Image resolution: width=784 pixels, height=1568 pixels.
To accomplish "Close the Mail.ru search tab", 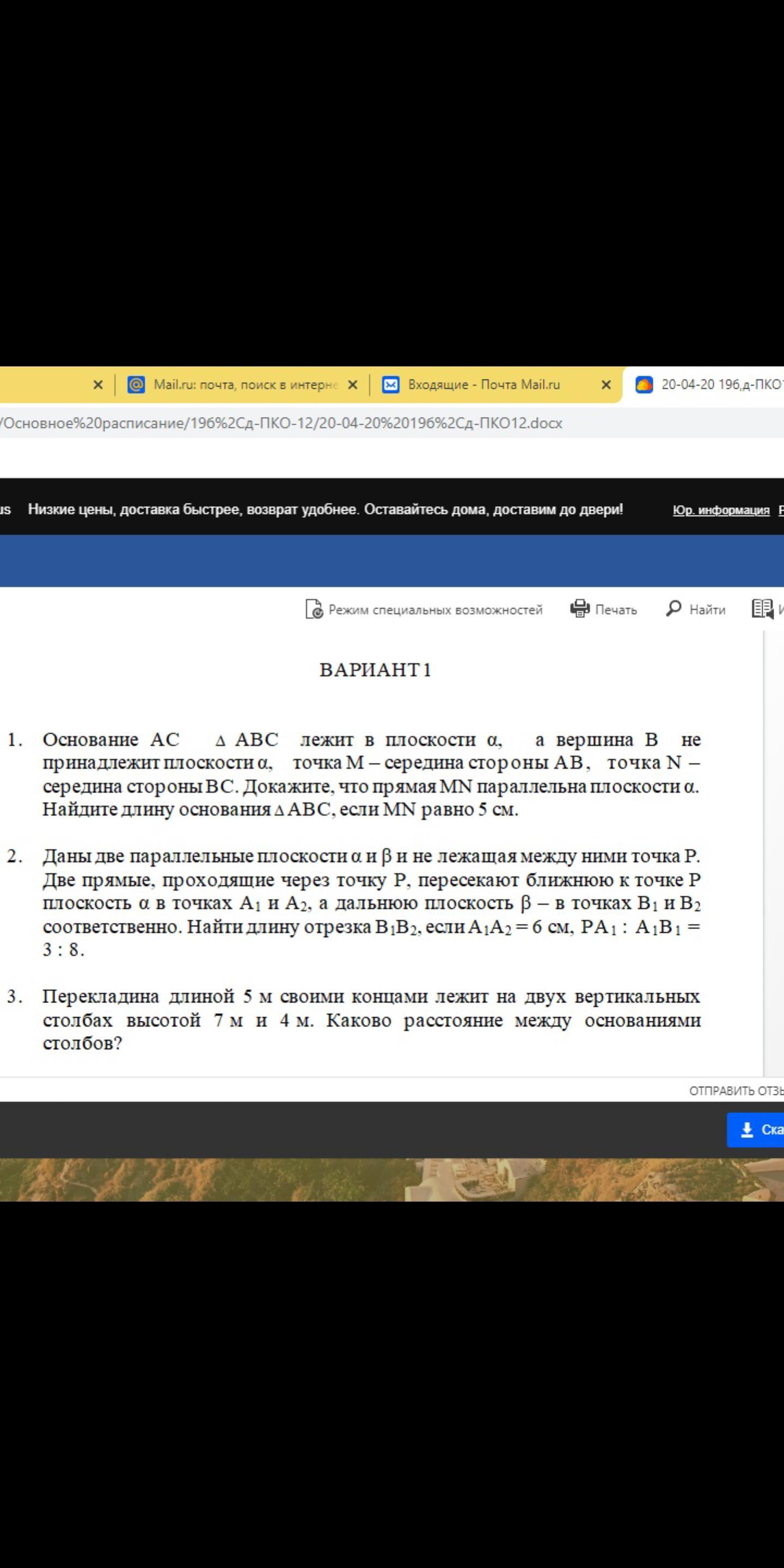I will (352, 385).
